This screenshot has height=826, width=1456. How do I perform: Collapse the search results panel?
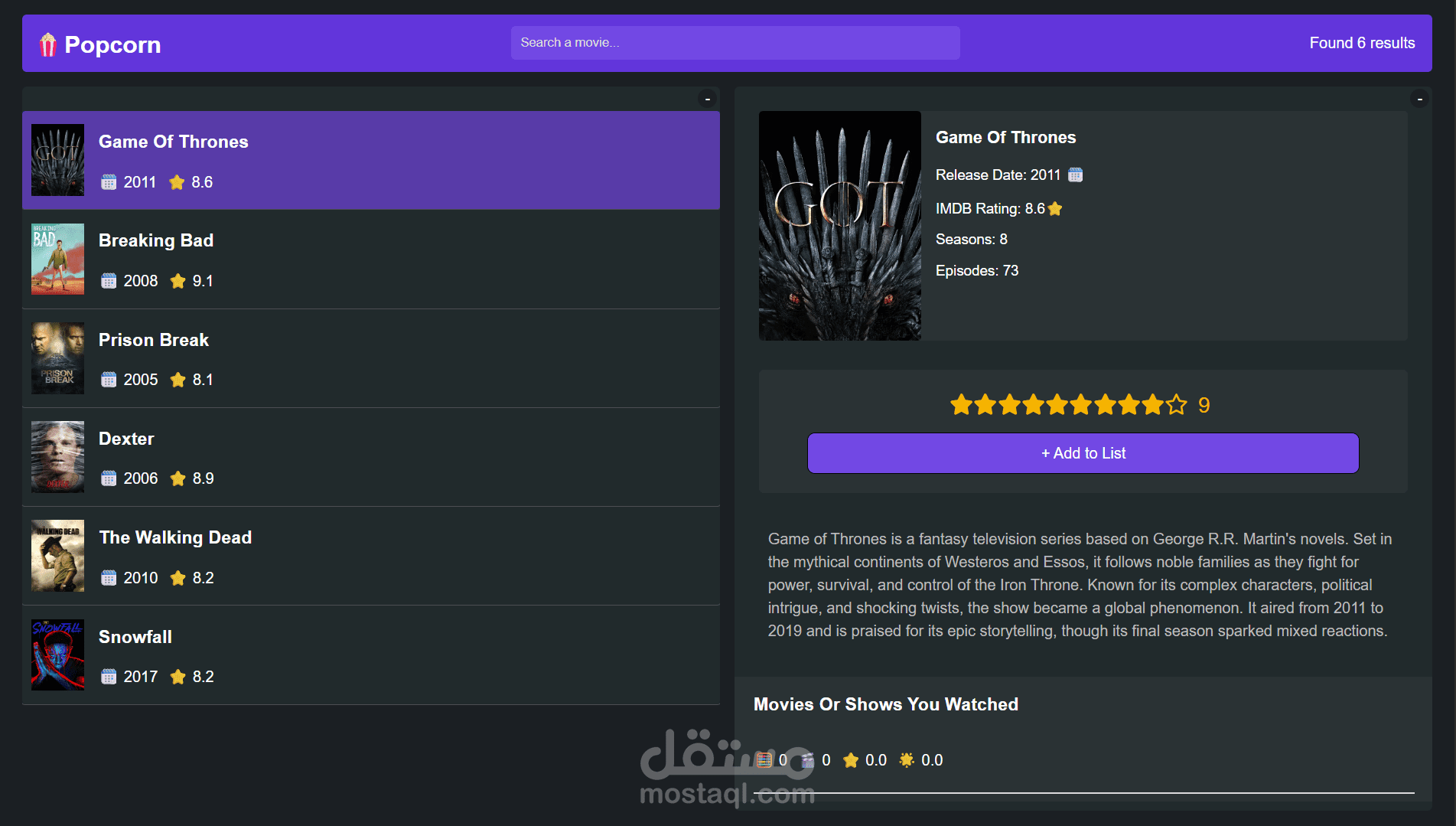(x=708, y=99)
